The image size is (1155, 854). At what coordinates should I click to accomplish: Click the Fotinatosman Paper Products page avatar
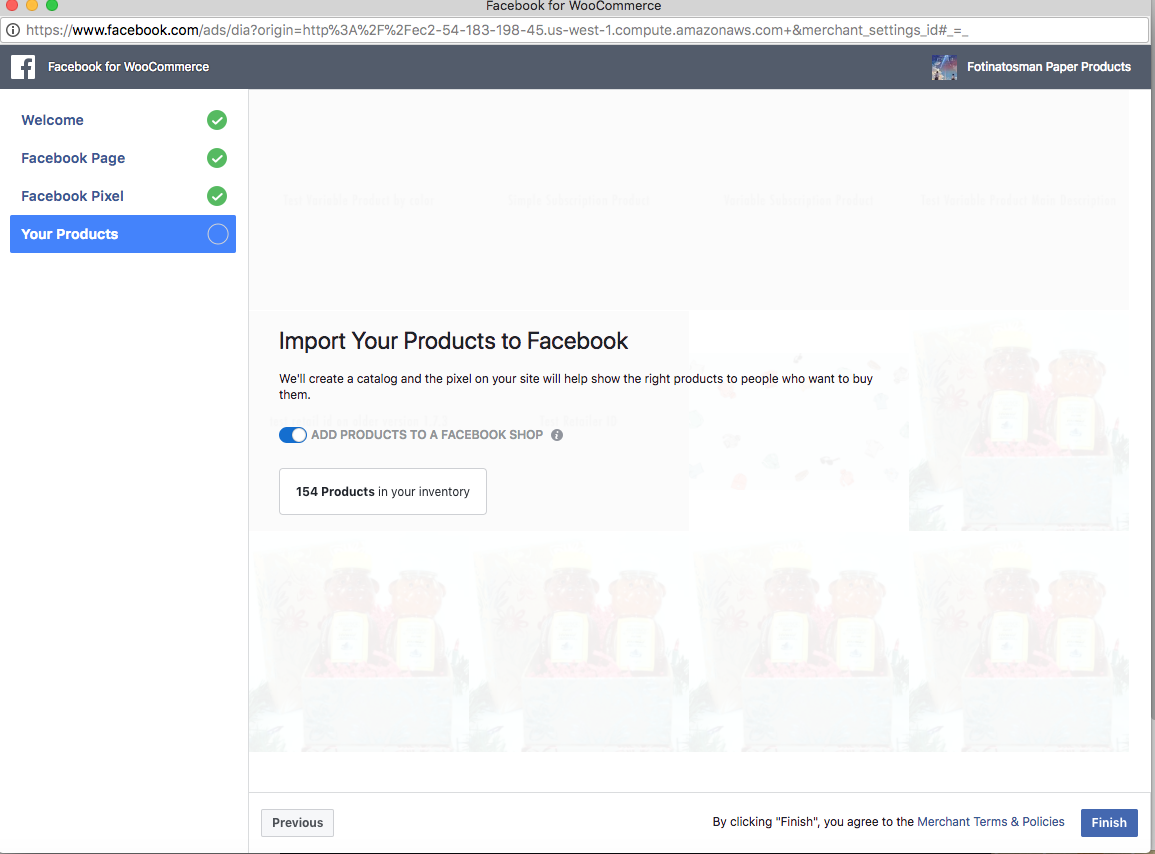[944, 67]
